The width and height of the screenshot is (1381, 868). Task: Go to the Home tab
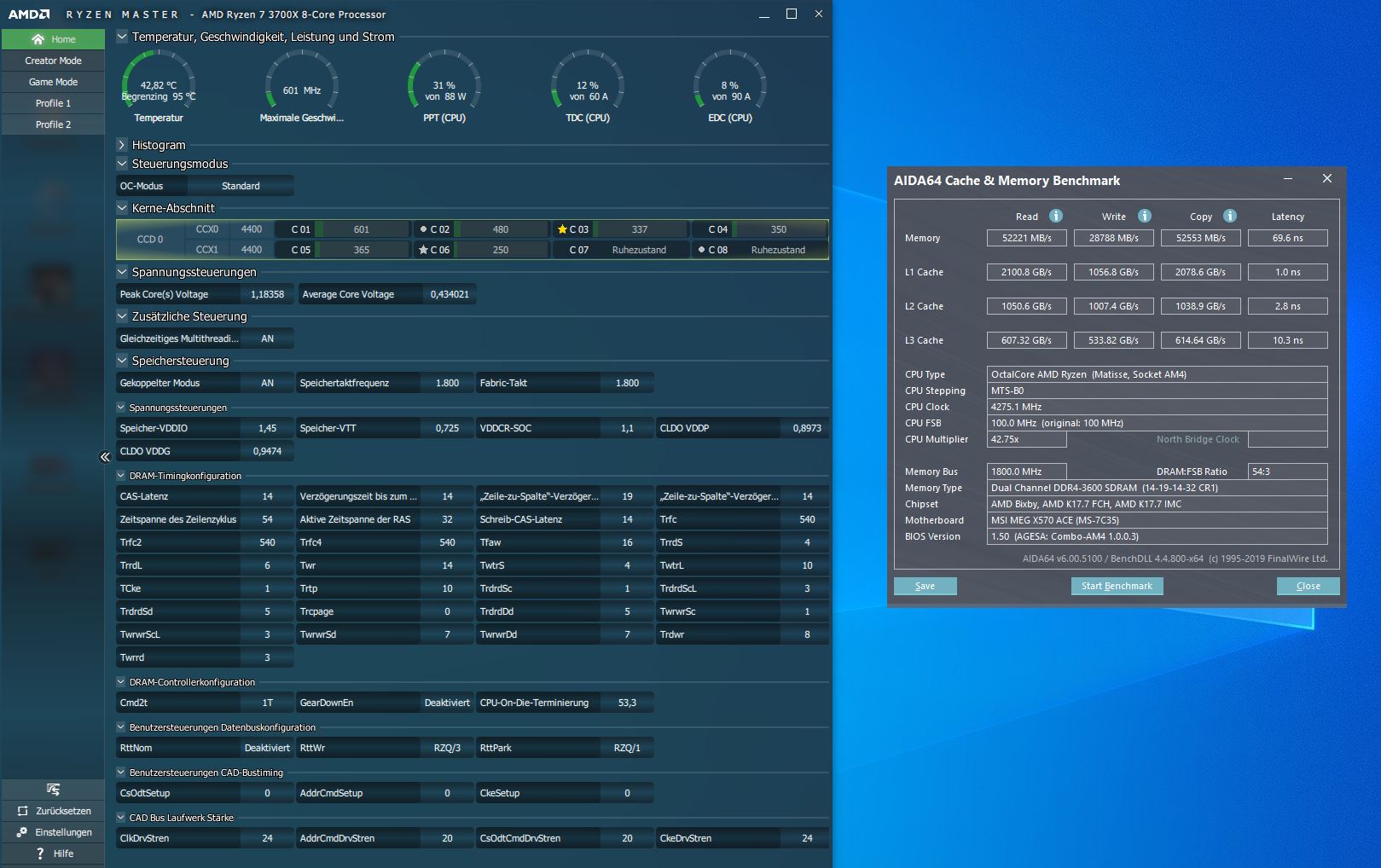click(53, 39)
